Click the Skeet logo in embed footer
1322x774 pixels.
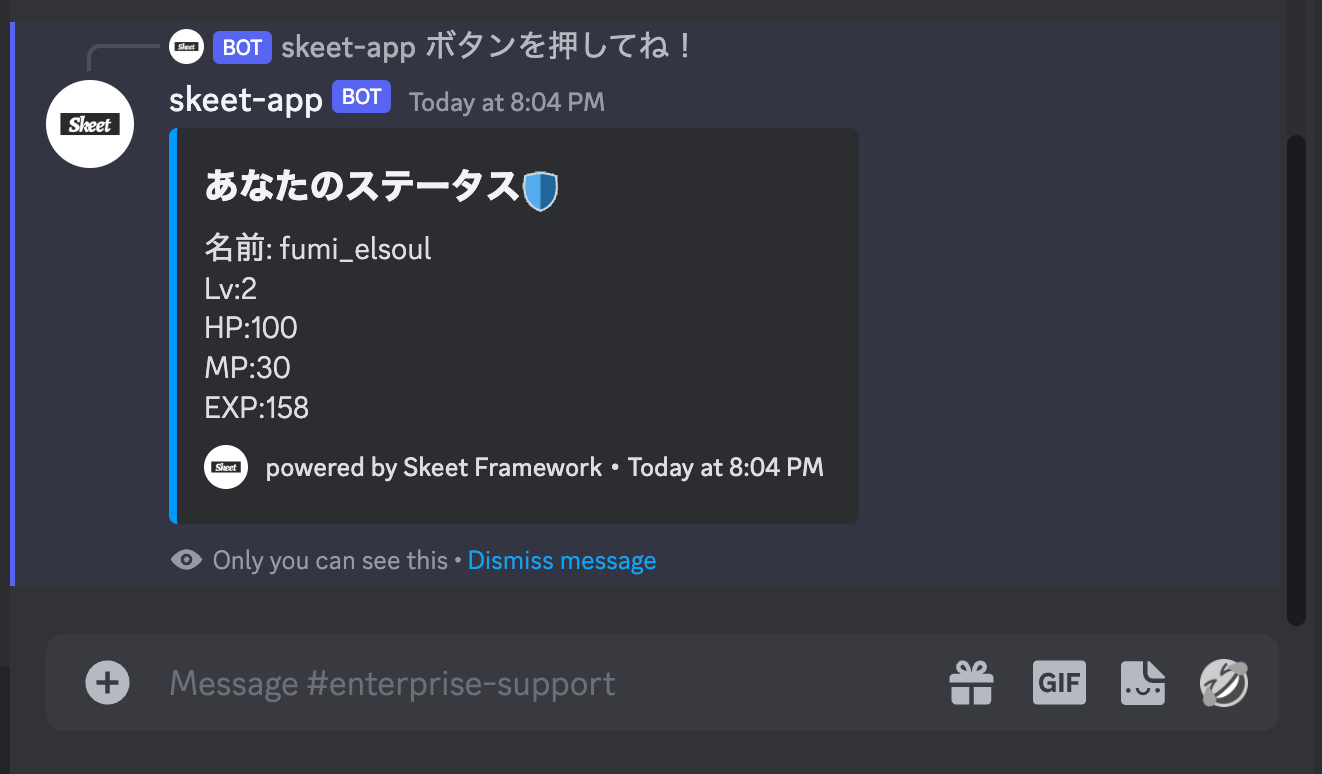[226, 467]
